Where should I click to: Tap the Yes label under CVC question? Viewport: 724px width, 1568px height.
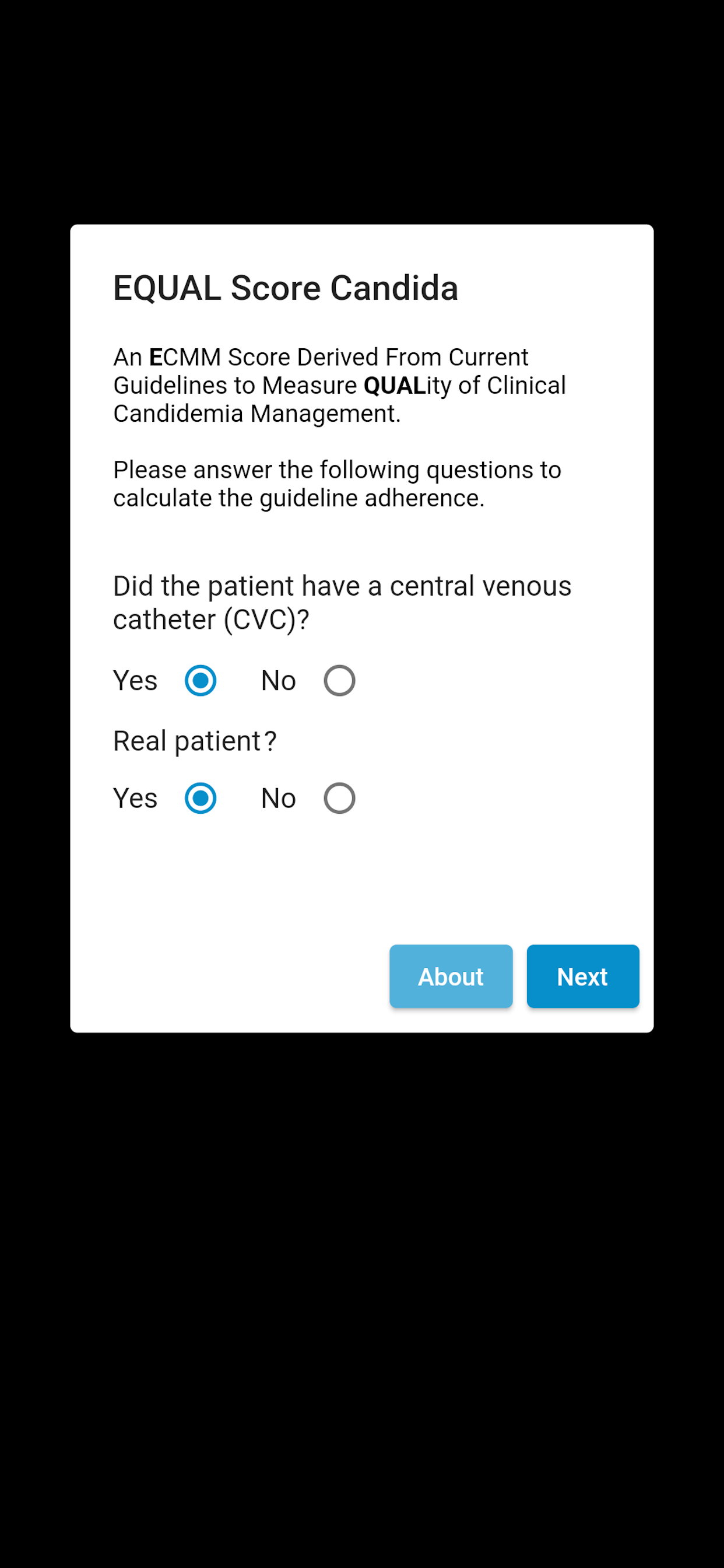(135, 681)
